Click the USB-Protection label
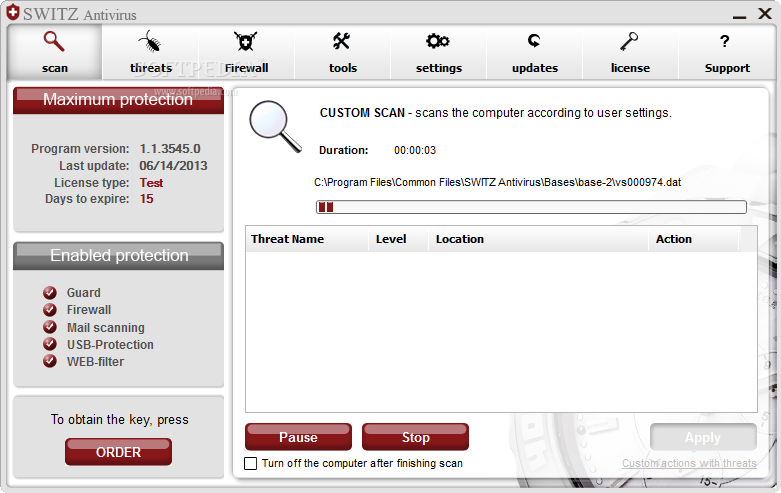 coord(110,345)
